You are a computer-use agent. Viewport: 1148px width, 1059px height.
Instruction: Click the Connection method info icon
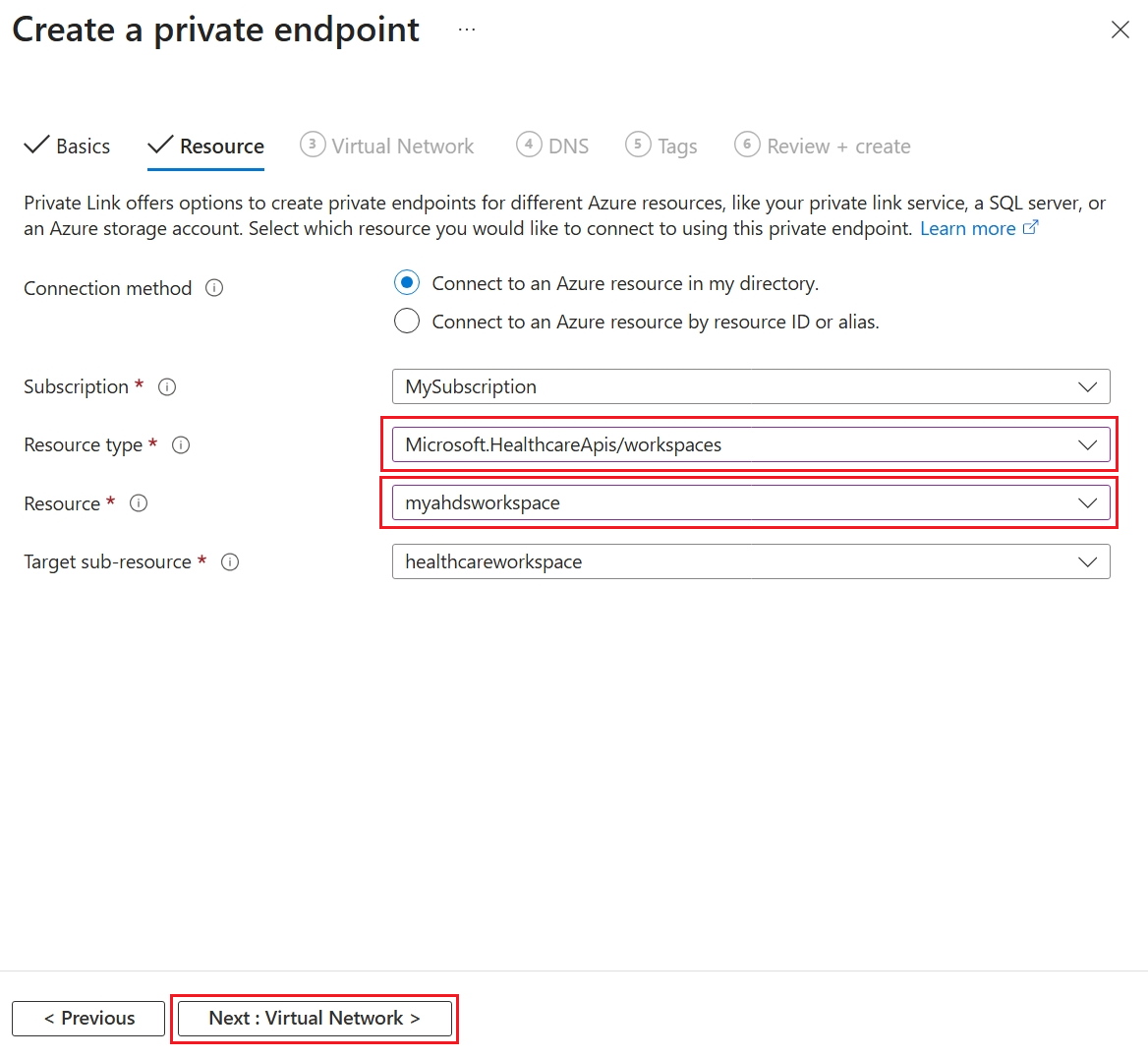(214, 288)
